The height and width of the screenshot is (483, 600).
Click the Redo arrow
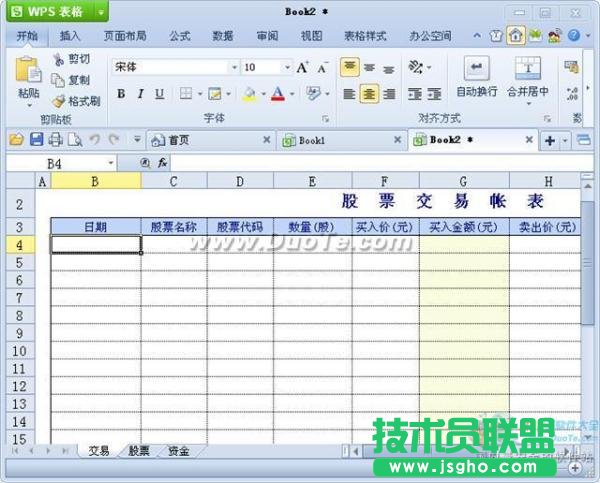point(114,140)
